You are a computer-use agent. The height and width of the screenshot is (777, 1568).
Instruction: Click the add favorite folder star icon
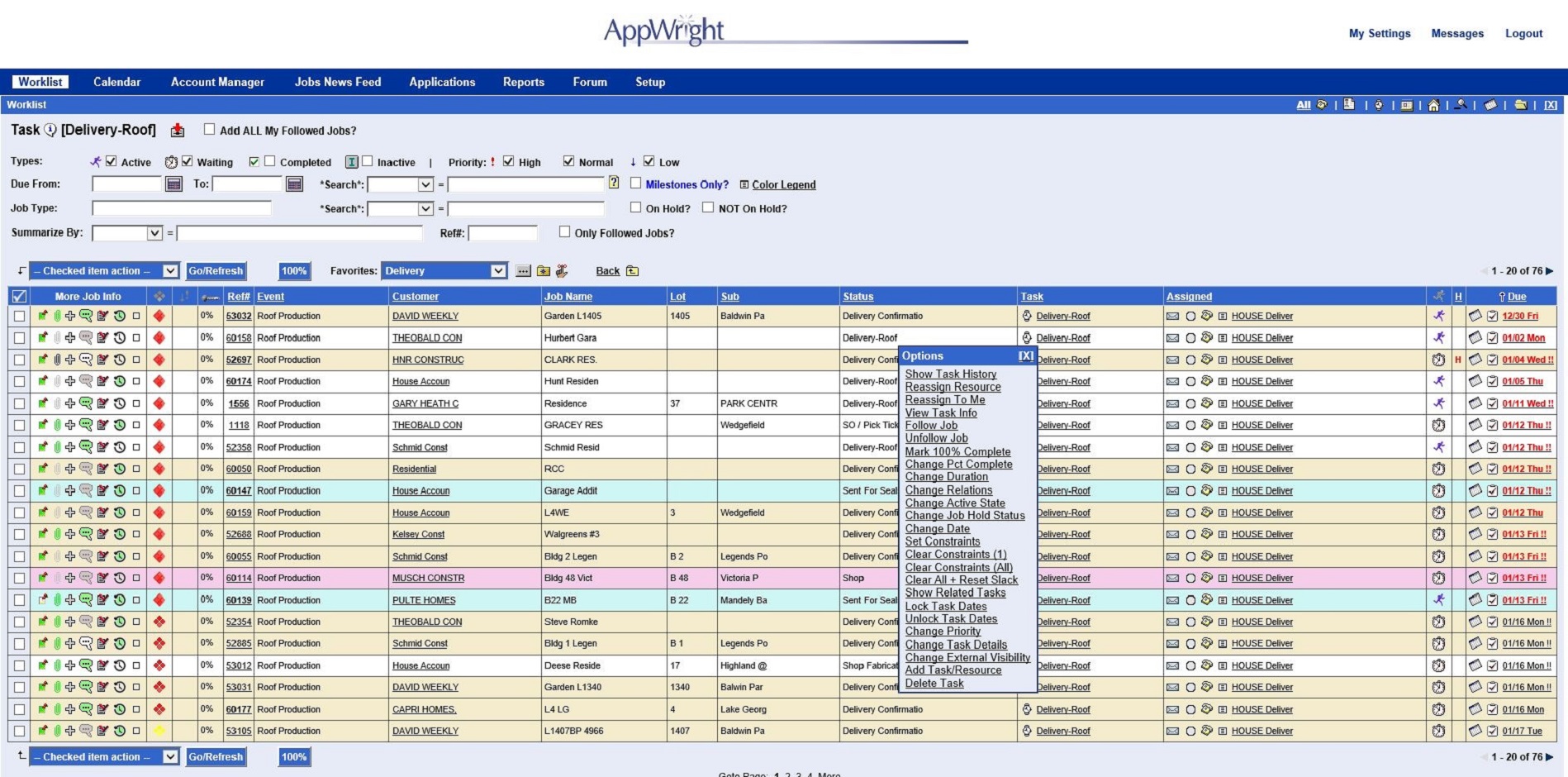click(544, 271)
